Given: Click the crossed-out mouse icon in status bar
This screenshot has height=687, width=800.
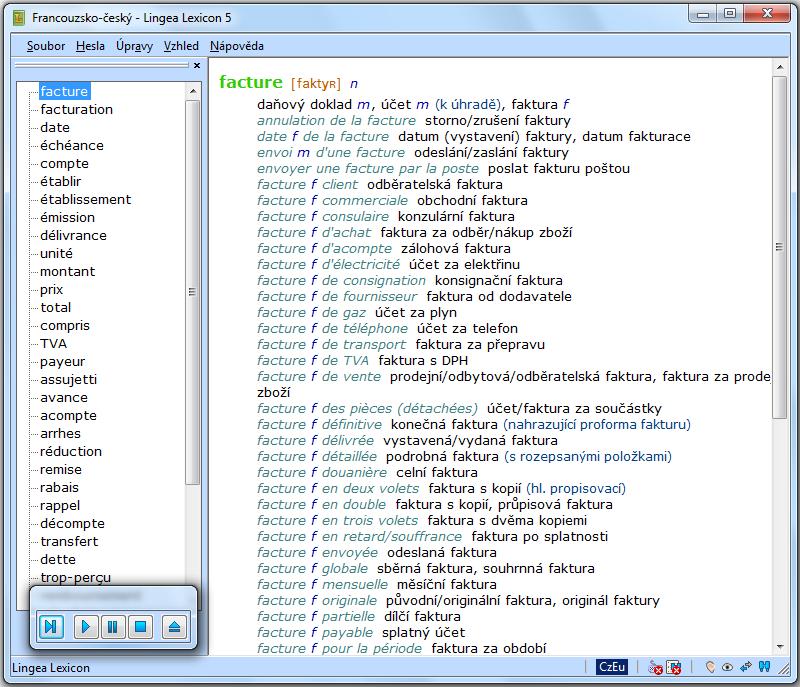Looking at the screenshot, I should (655, 667).
